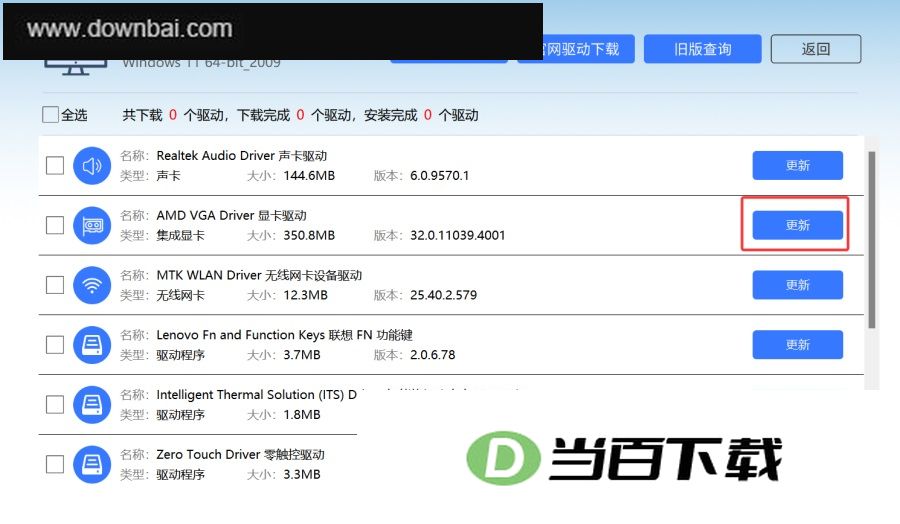
Task: Click the driver list vertical scrollbar
Action: (871, 240)
